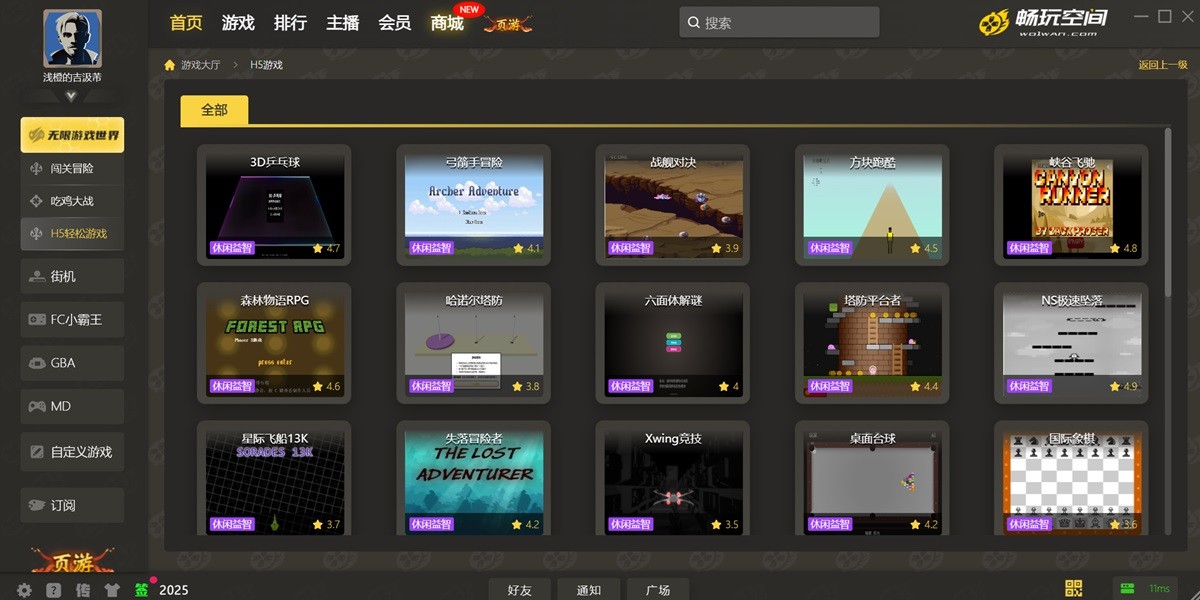Viewport: 1200px width, 600px height.
Task: Select the 全部 tab
Action: 214,110
